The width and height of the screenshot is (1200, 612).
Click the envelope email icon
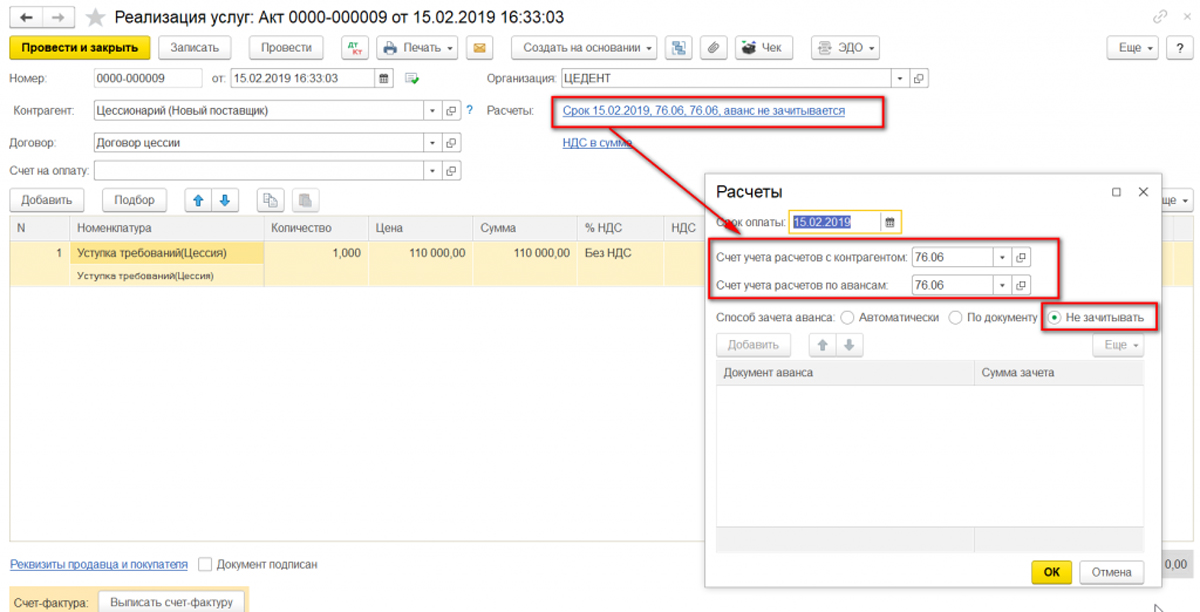(480, 47)
